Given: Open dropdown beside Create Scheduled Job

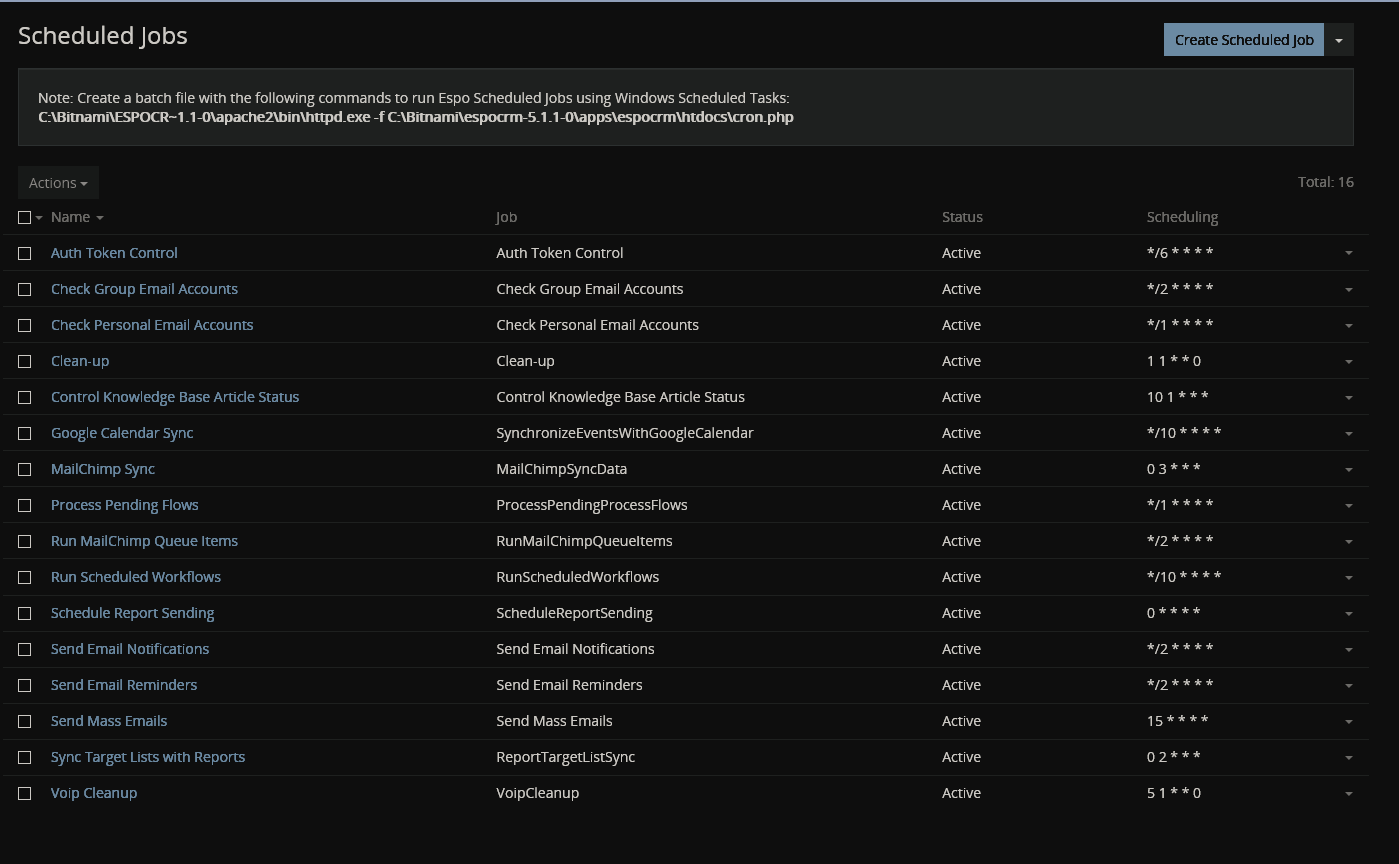Looking at the screenshot, I should [1339, 40].
